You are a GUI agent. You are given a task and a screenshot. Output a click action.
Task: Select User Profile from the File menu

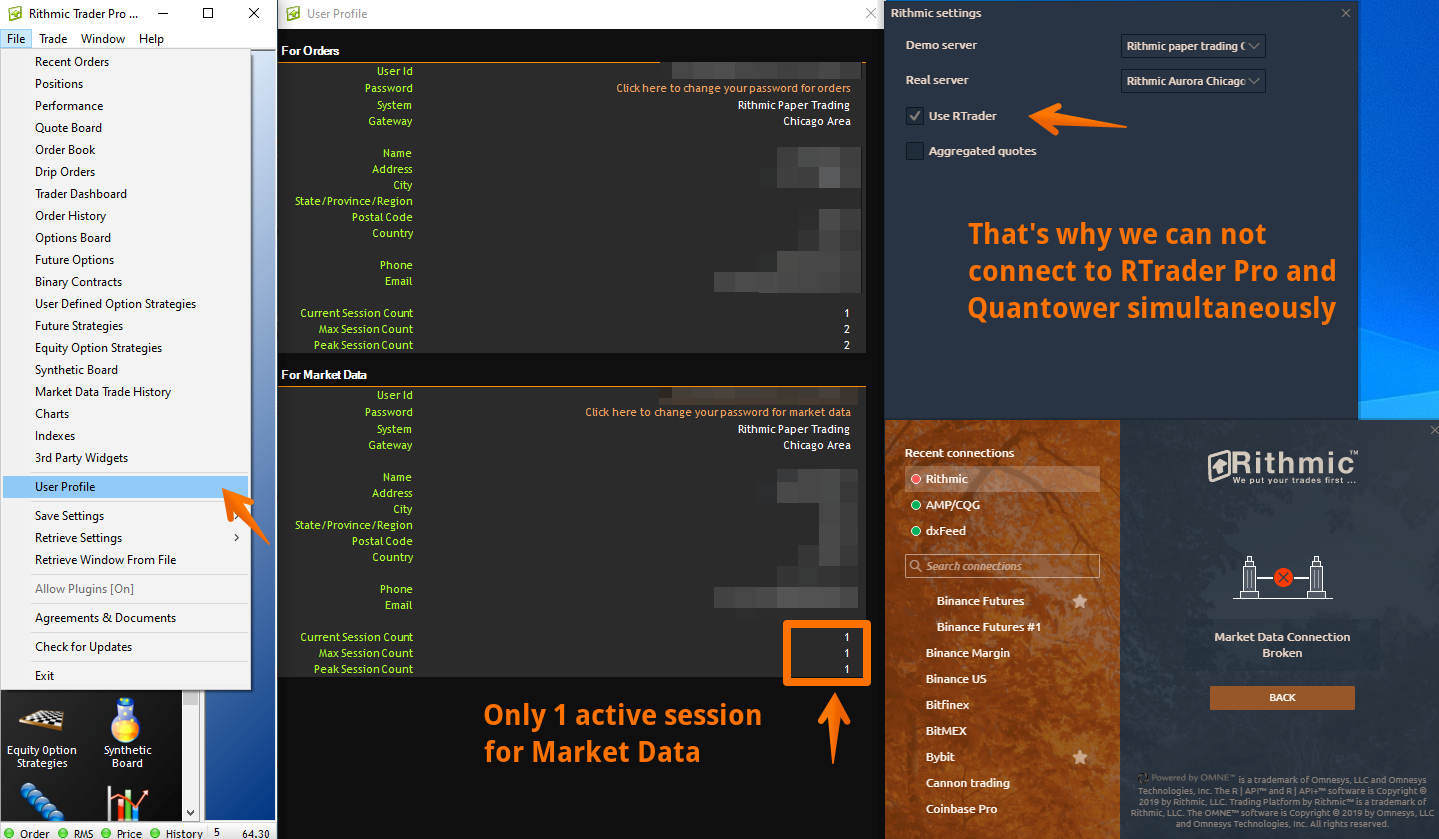[x=65, y=487]
